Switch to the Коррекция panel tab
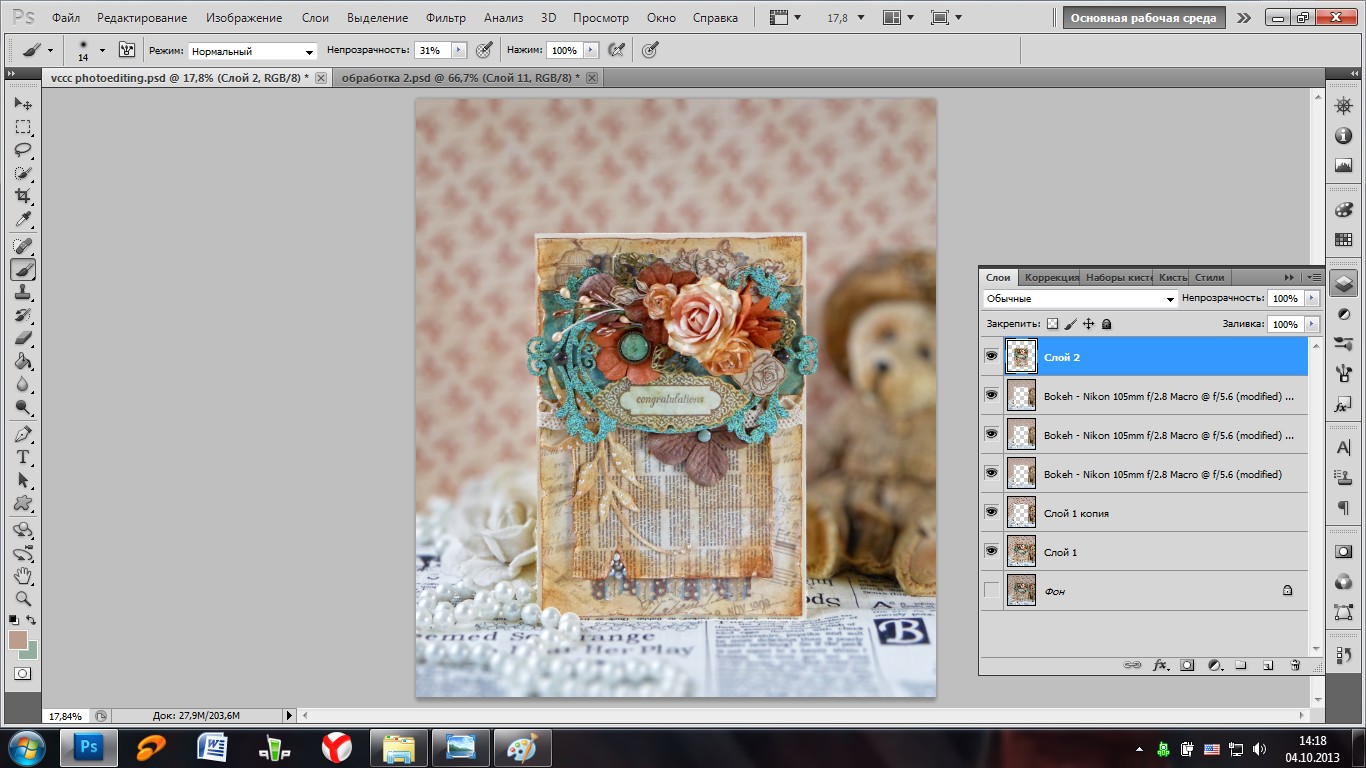Image resolution: width=1366 pixels, height=768 pixels. pos(1051,277)
